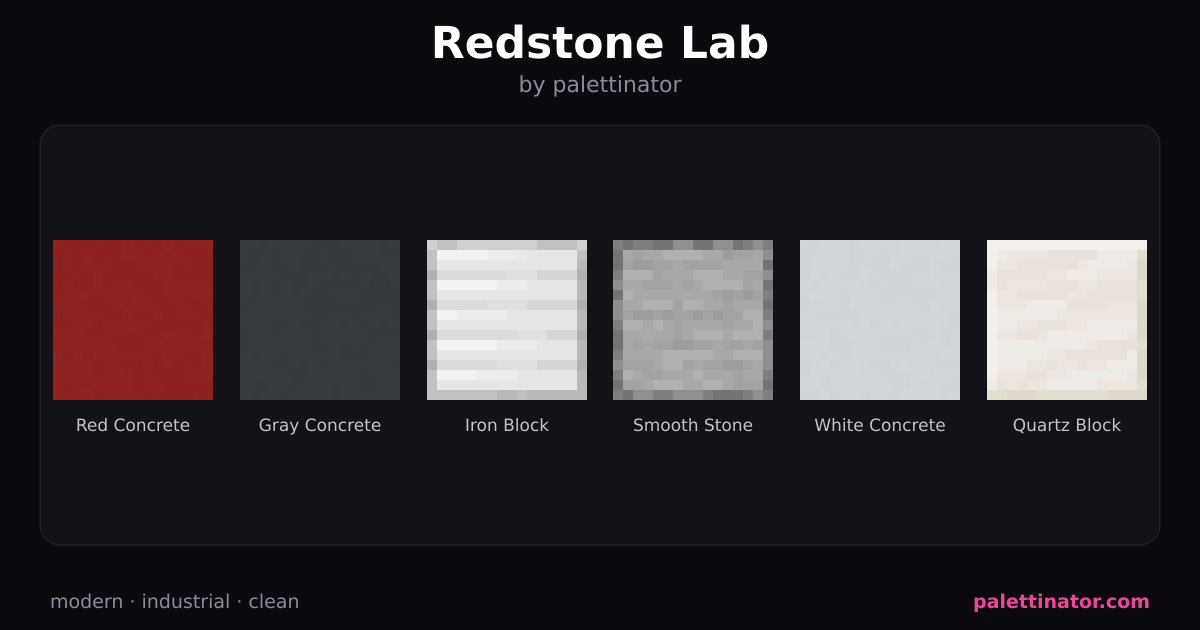Click the 'Gray Concrete' label
The height and width of the screenshot is (630, 1200).
click(320, 425)
